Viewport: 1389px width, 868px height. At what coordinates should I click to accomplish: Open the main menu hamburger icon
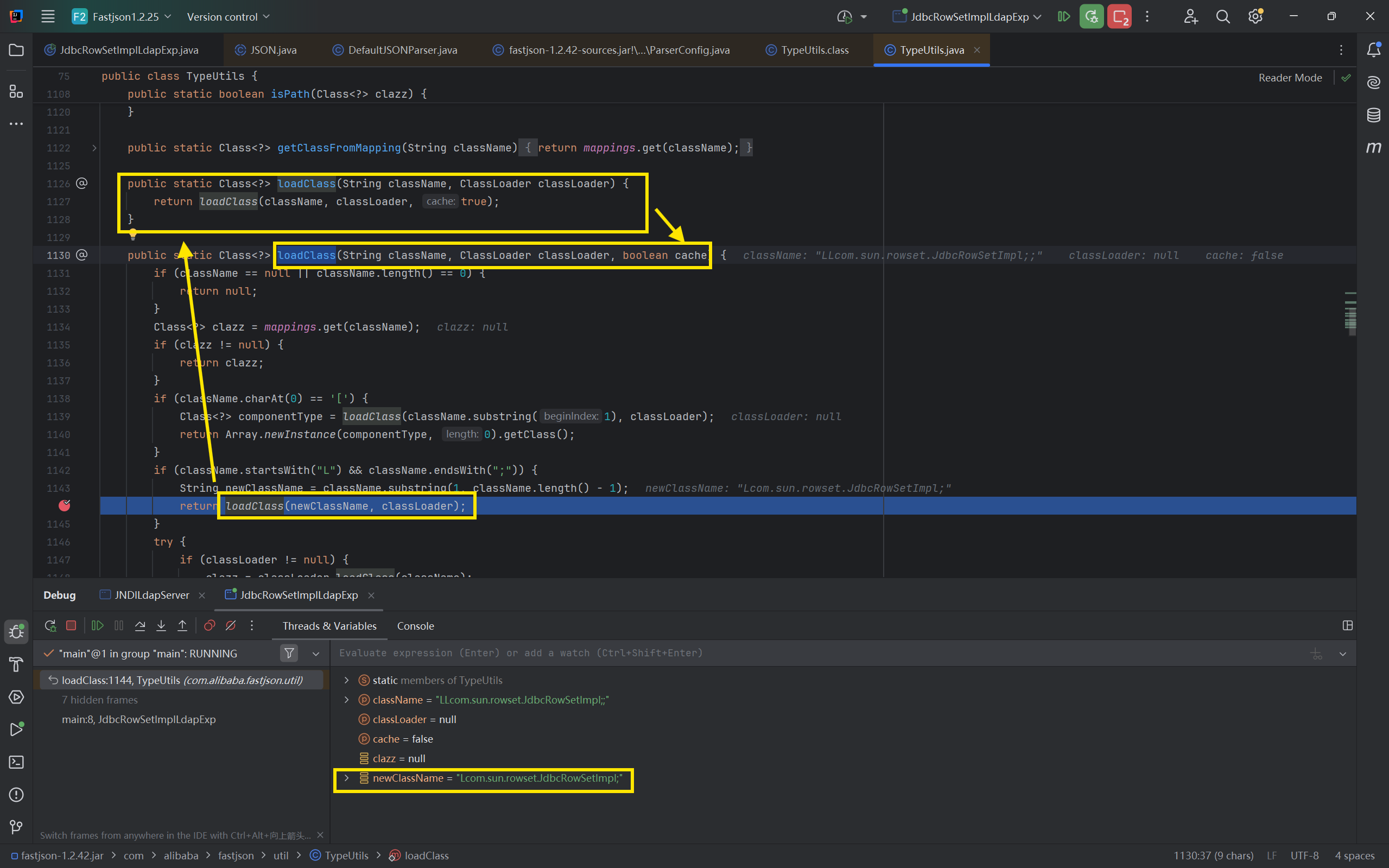pyautogui.click(x=48, y=17)
